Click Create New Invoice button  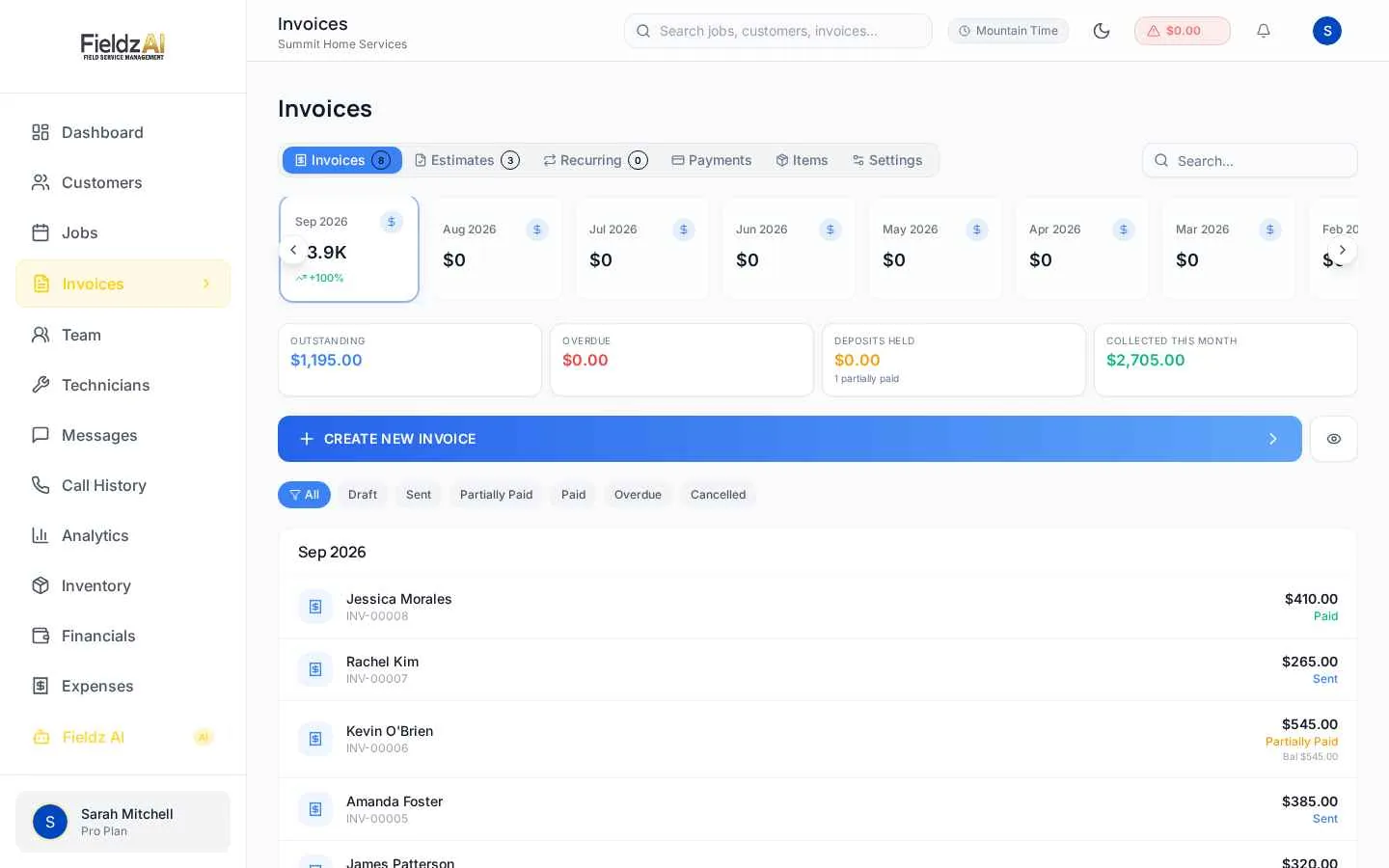[790, 439]
